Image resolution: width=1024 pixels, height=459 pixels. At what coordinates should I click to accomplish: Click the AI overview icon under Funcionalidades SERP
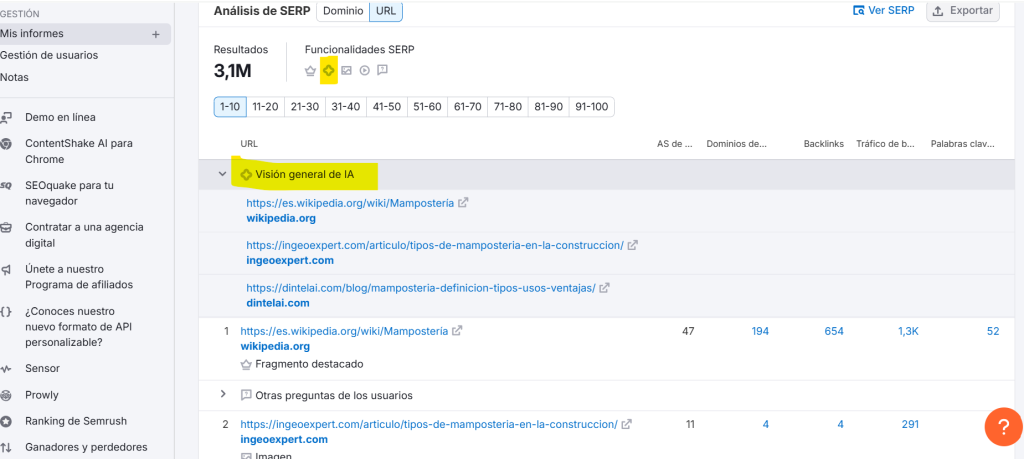coord(328,70)
